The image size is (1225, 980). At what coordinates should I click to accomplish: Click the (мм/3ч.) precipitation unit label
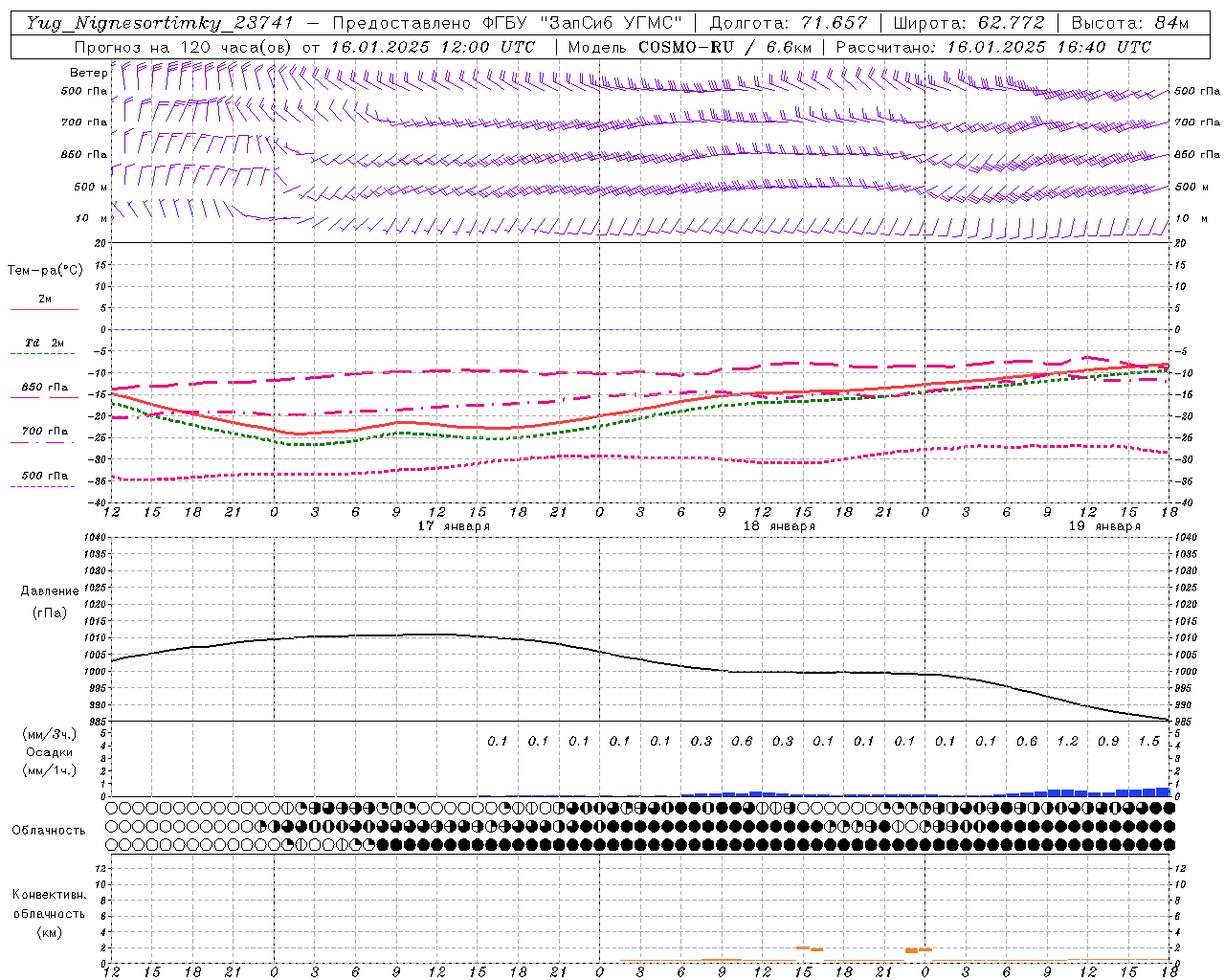click(x=50, y=734)
